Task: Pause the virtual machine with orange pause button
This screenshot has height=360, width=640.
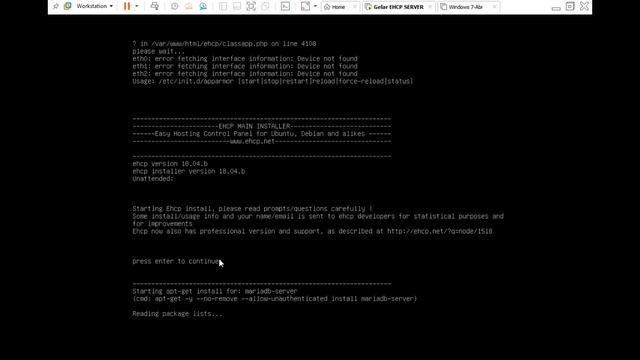Action: pyautogui.click(x=127, y=6)
